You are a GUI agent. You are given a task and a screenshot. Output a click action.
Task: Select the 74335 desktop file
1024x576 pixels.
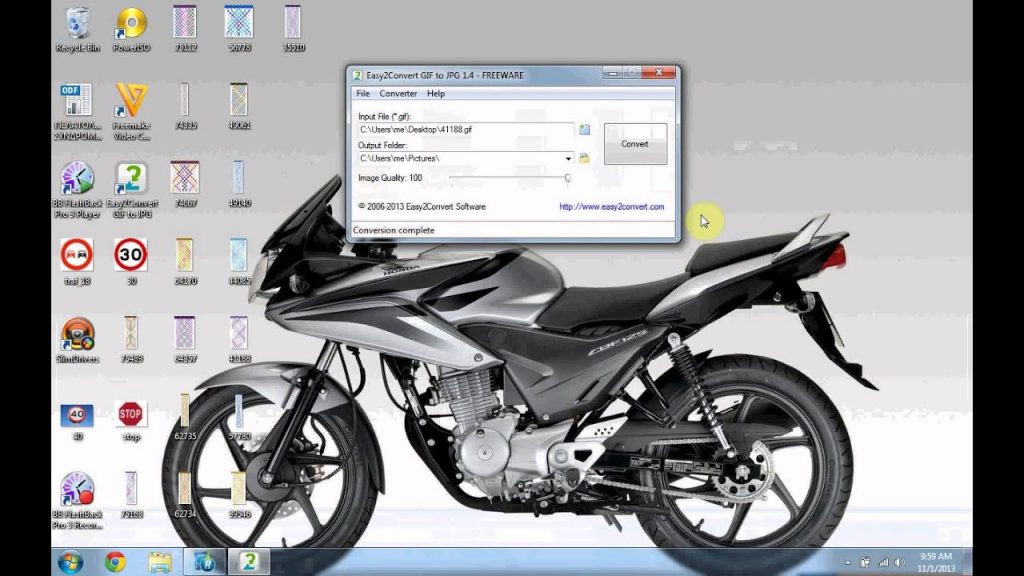185,106
